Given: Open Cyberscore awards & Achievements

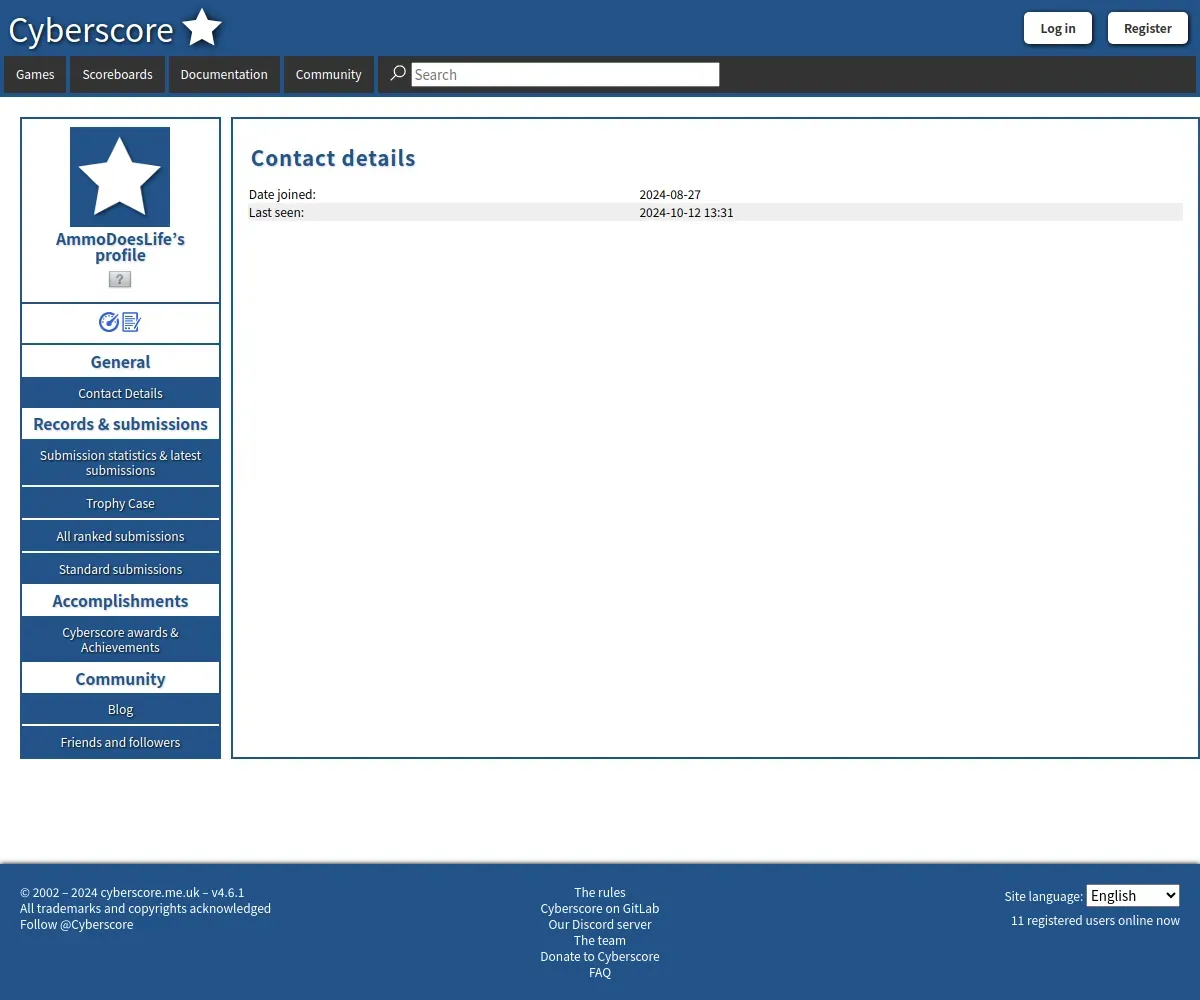Looking at the screenshot, I should pyautogui.click(x=120, y=640).
